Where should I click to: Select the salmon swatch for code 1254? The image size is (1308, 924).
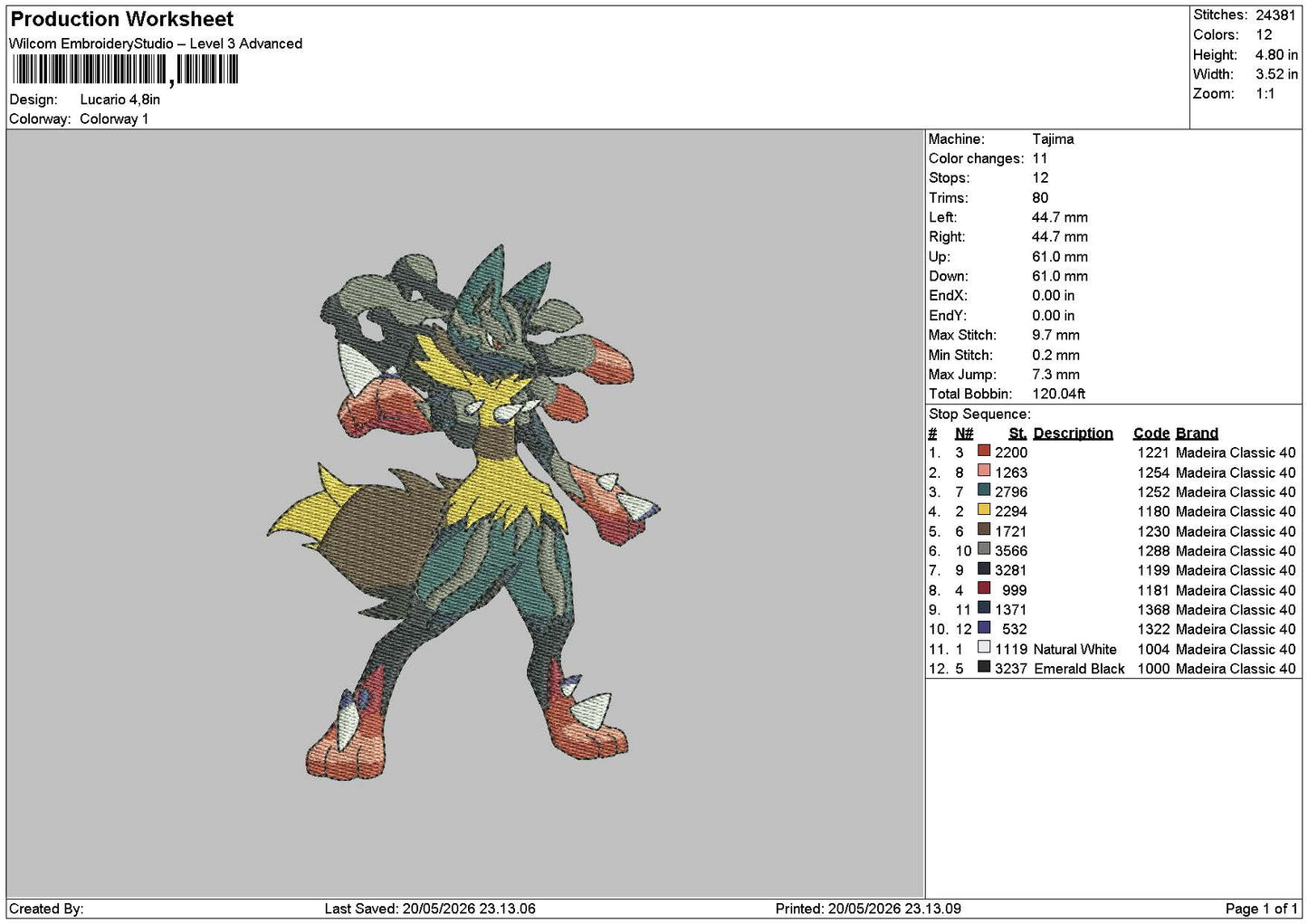984,472
